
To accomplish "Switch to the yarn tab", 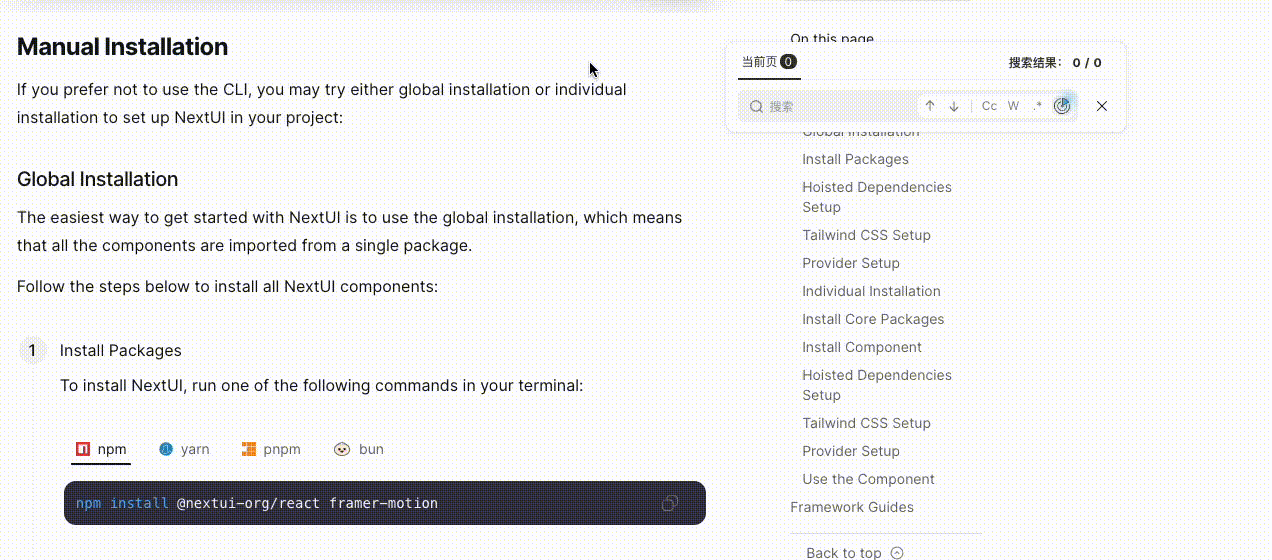I will click(x=184, y=449).
